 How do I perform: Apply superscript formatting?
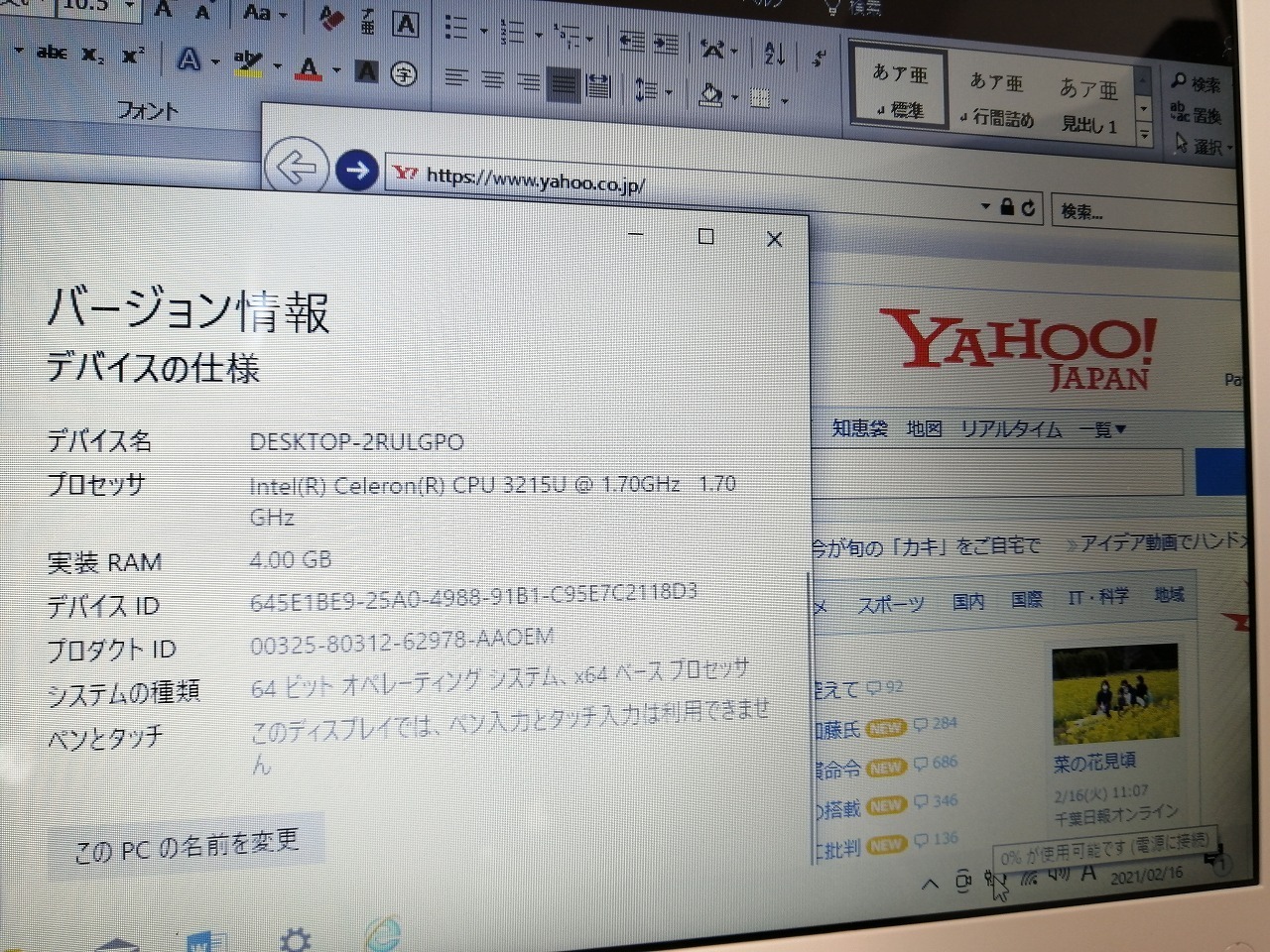coord(133,57)
